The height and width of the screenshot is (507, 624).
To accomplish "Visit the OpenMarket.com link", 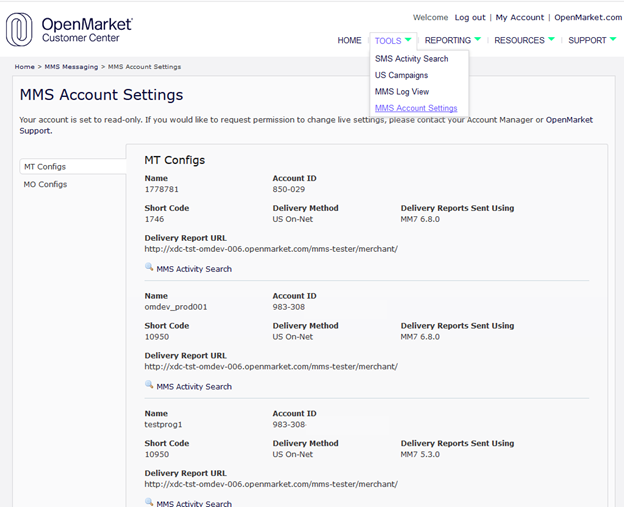I will [588, 18].
